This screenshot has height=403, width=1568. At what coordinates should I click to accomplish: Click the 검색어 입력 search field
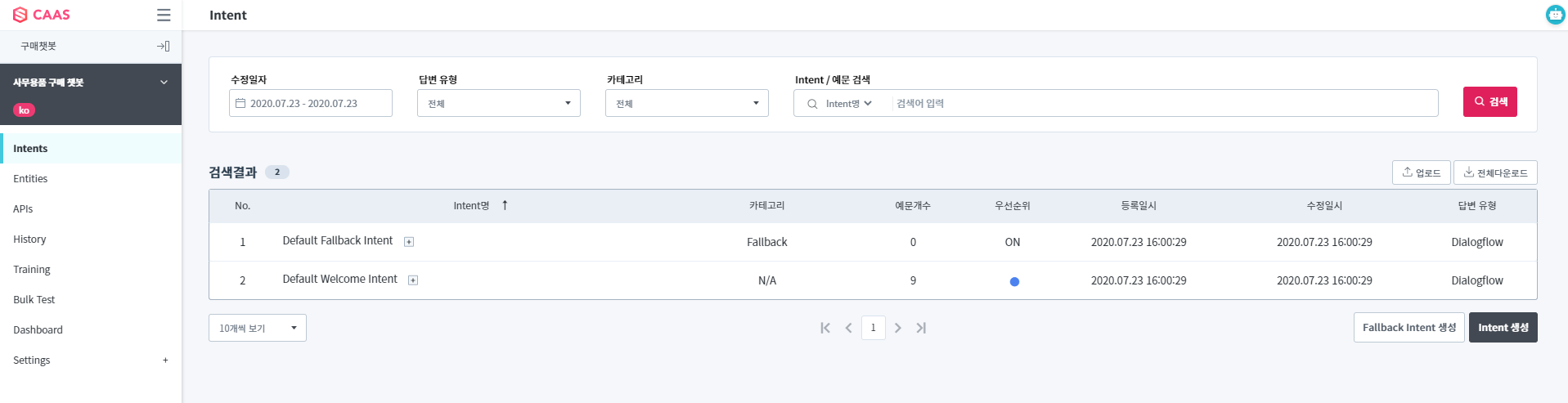[1161, 104]
